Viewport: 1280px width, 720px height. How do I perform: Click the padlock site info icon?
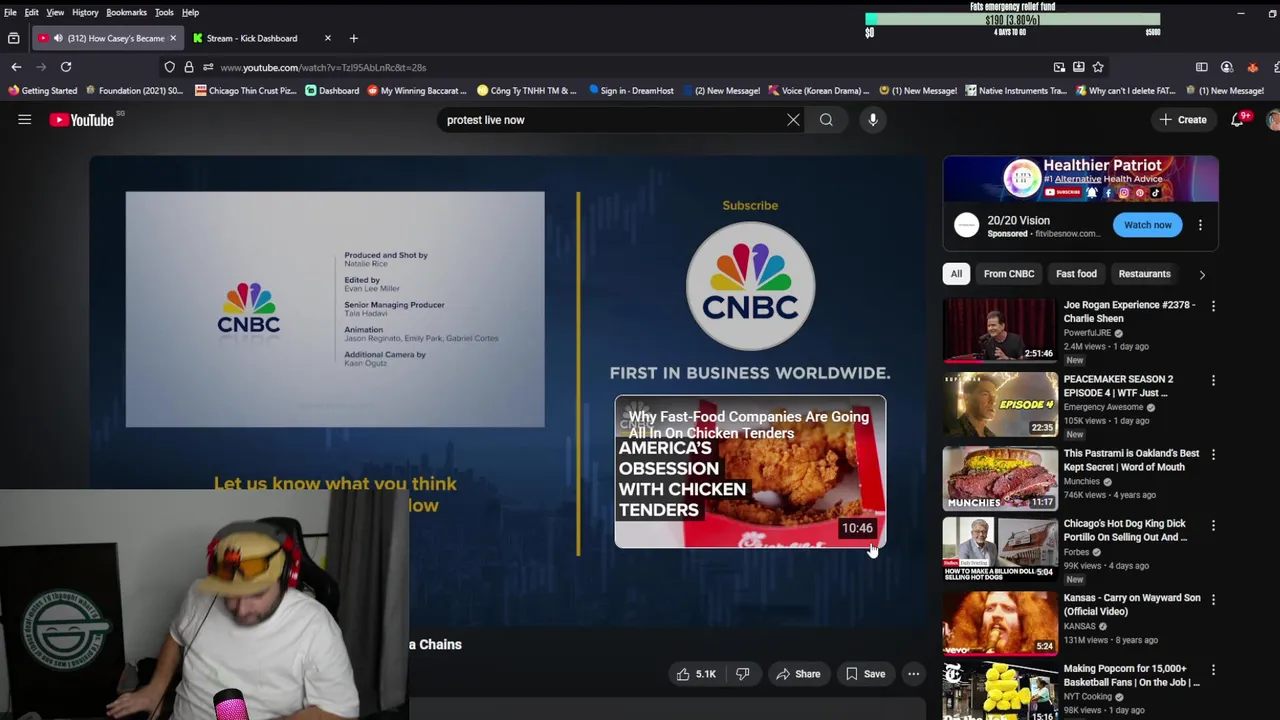tap(188, 67)
